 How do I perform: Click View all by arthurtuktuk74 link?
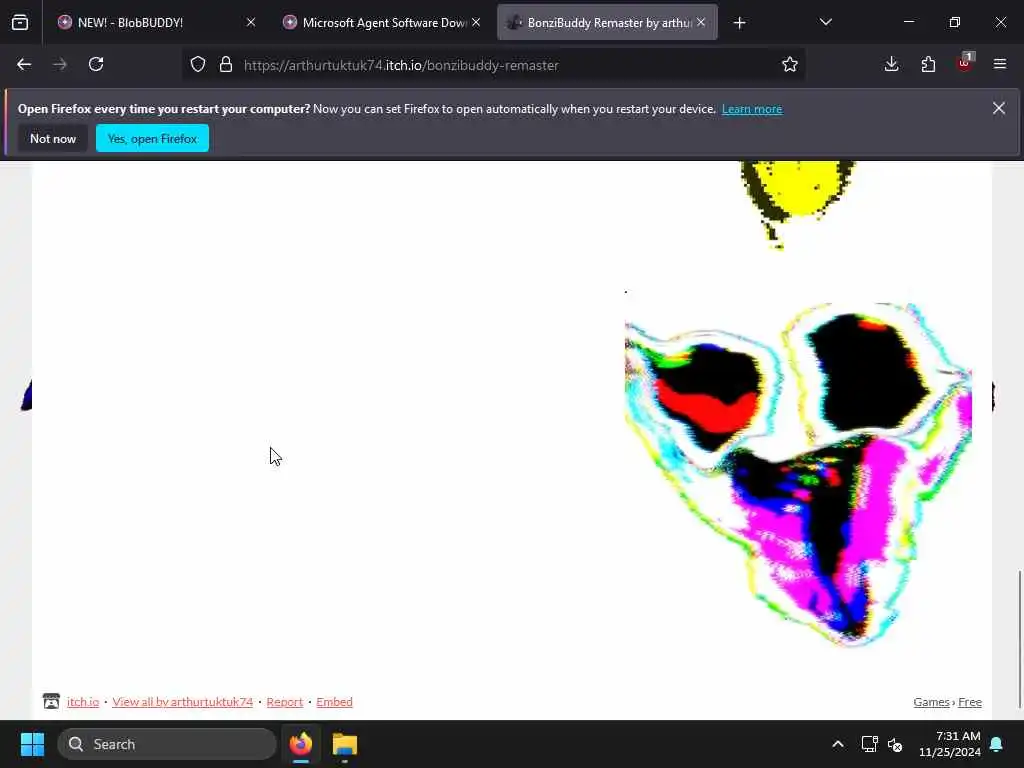[x=182, y=702]
